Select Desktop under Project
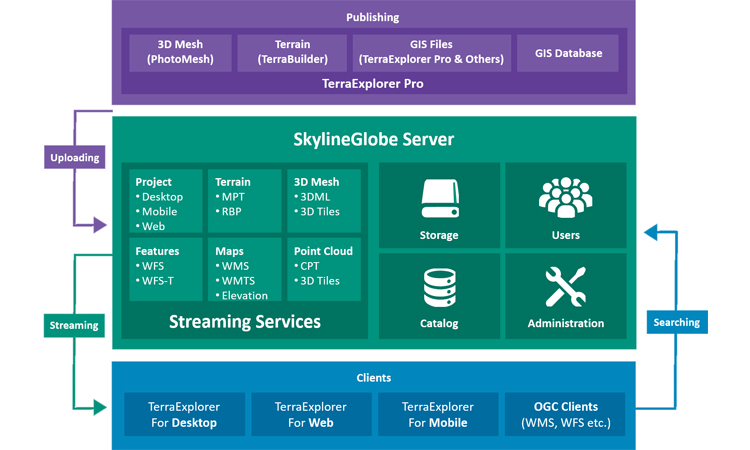 [162, 197]
